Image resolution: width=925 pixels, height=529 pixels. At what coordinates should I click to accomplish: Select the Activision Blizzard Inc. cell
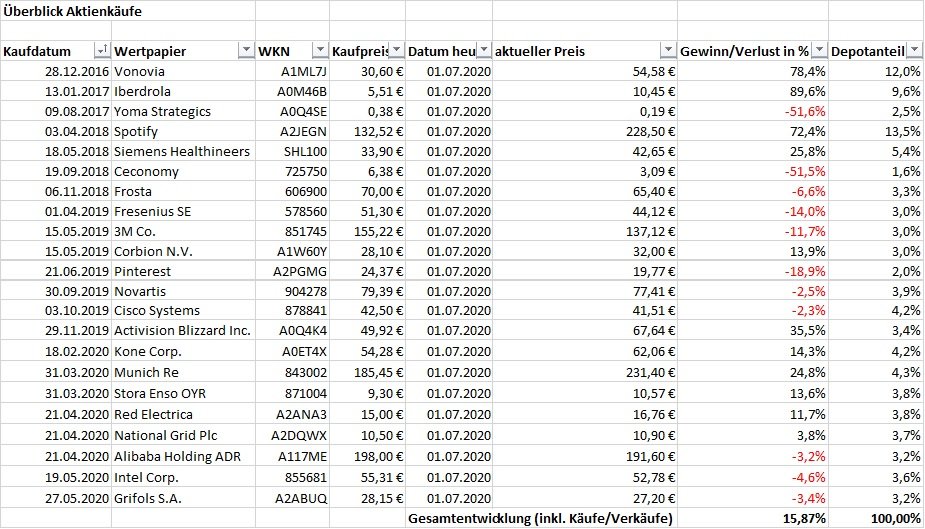coord(183,331)
